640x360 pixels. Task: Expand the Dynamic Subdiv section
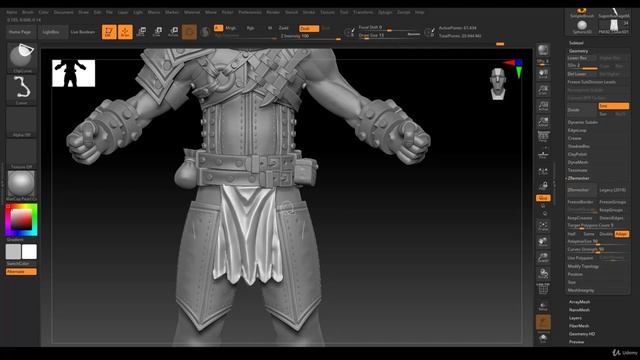[582, 122]
